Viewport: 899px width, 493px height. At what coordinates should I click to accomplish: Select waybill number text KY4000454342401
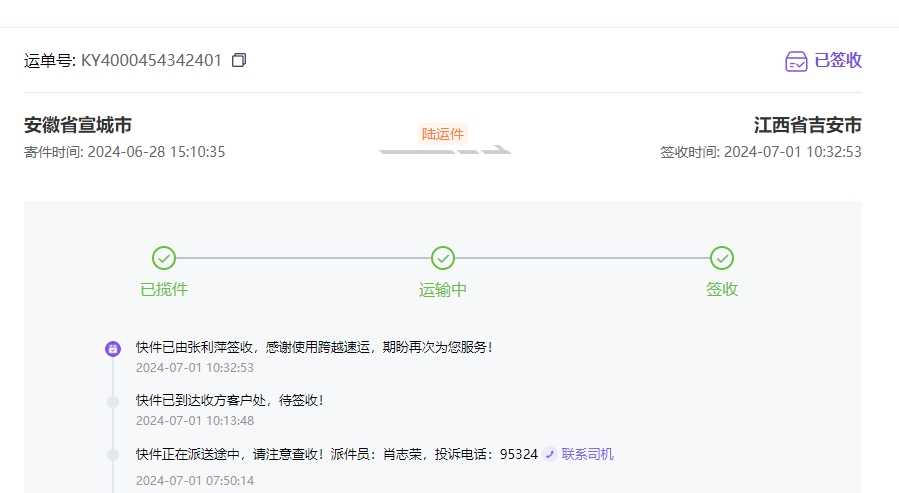click(x=151, y=60)
